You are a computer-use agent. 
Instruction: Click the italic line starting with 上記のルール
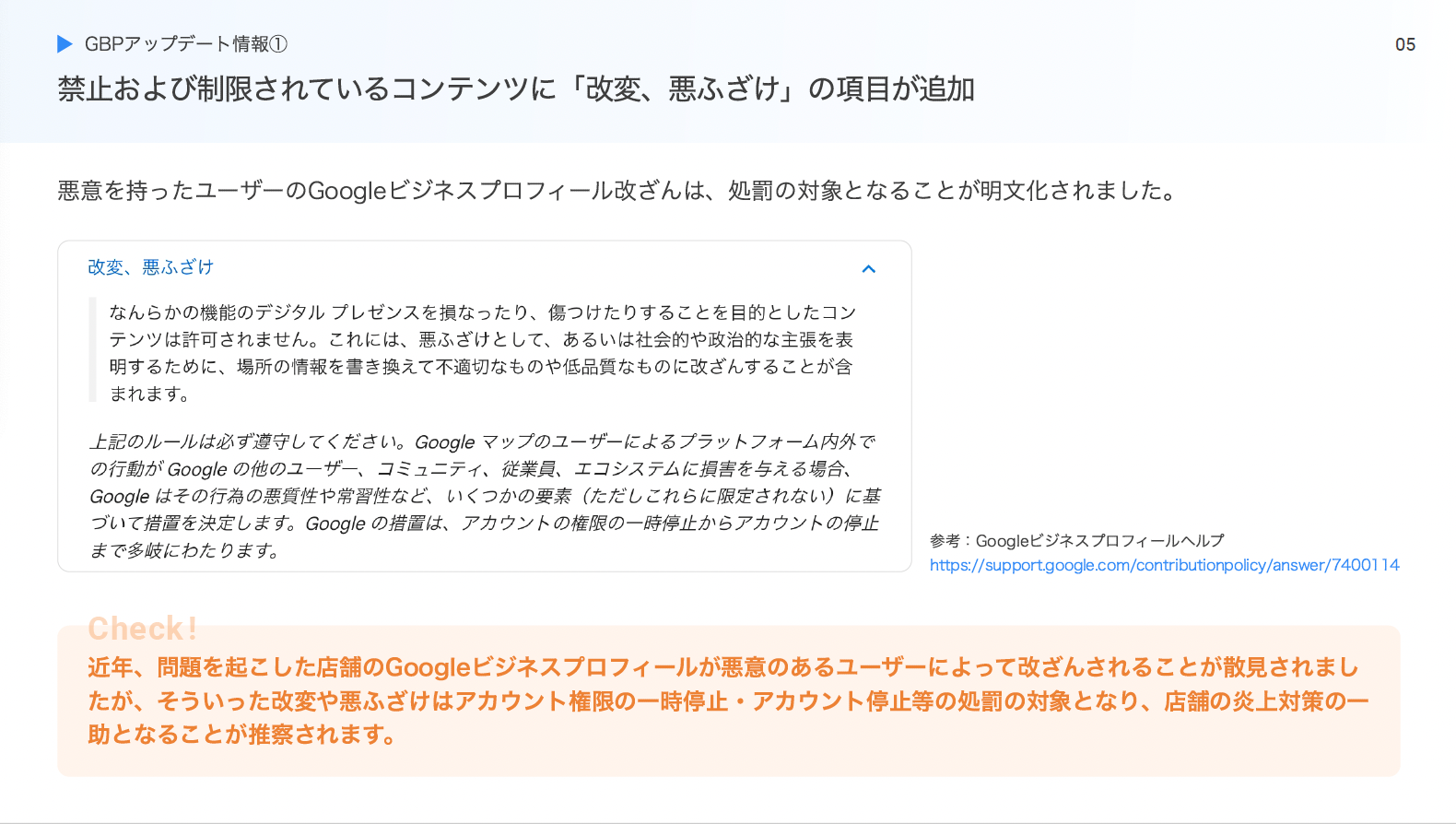[482, 441]
